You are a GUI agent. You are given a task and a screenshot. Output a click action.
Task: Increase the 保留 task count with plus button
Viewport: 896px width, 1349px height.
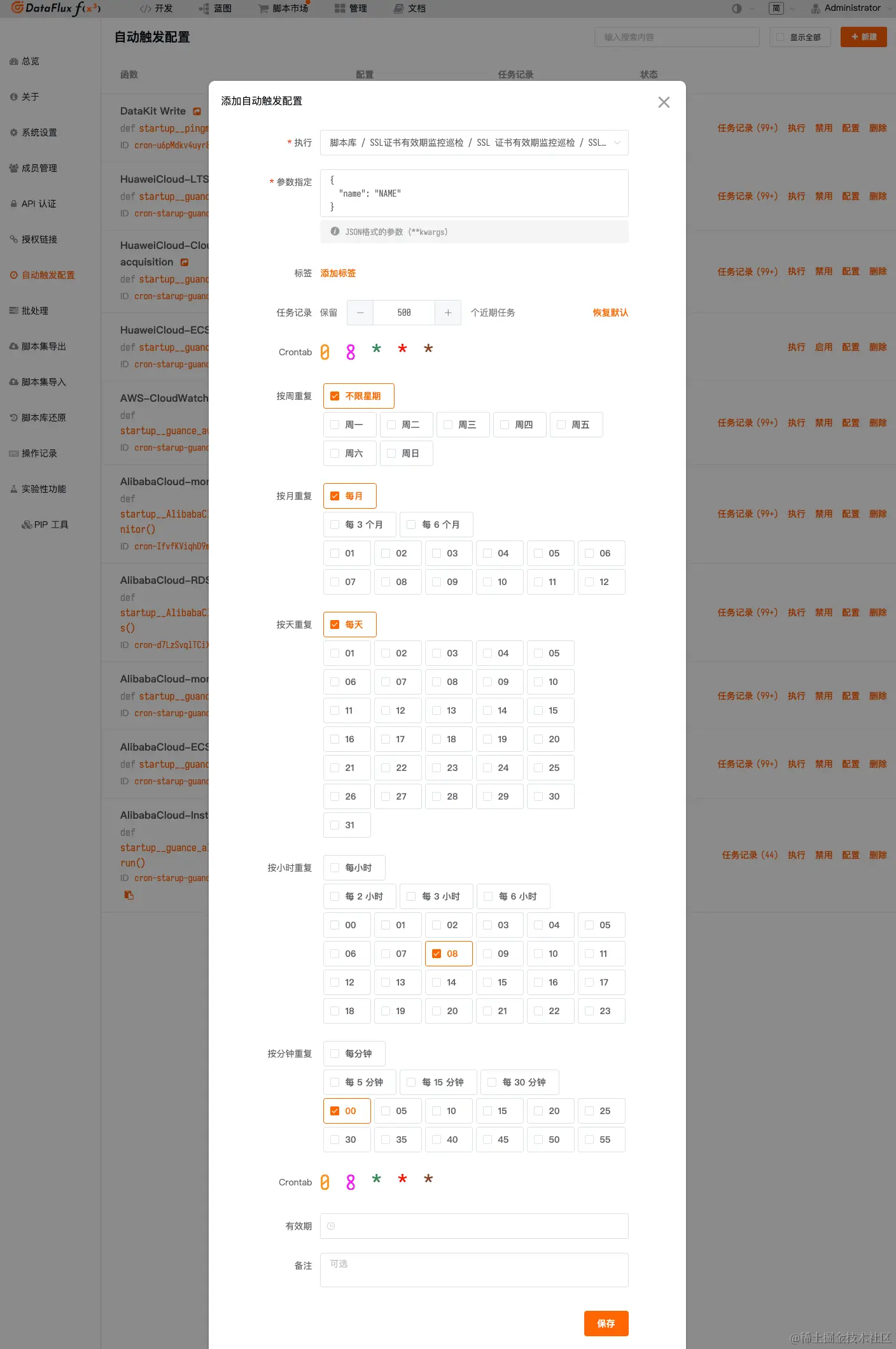tap(448, 313)
